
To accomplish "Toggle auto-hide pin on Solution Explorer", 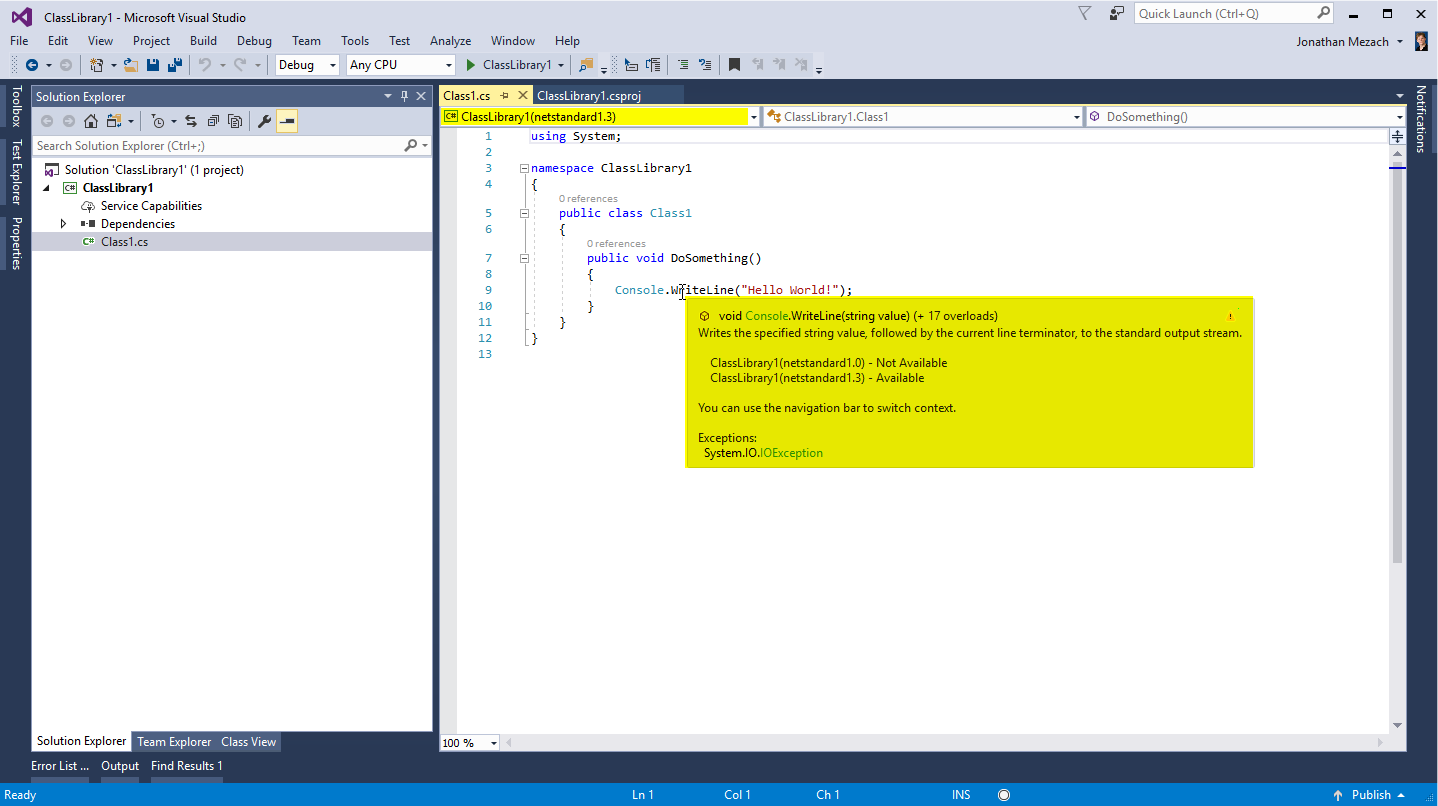I will pyautogui.click(x=405, y=96).
